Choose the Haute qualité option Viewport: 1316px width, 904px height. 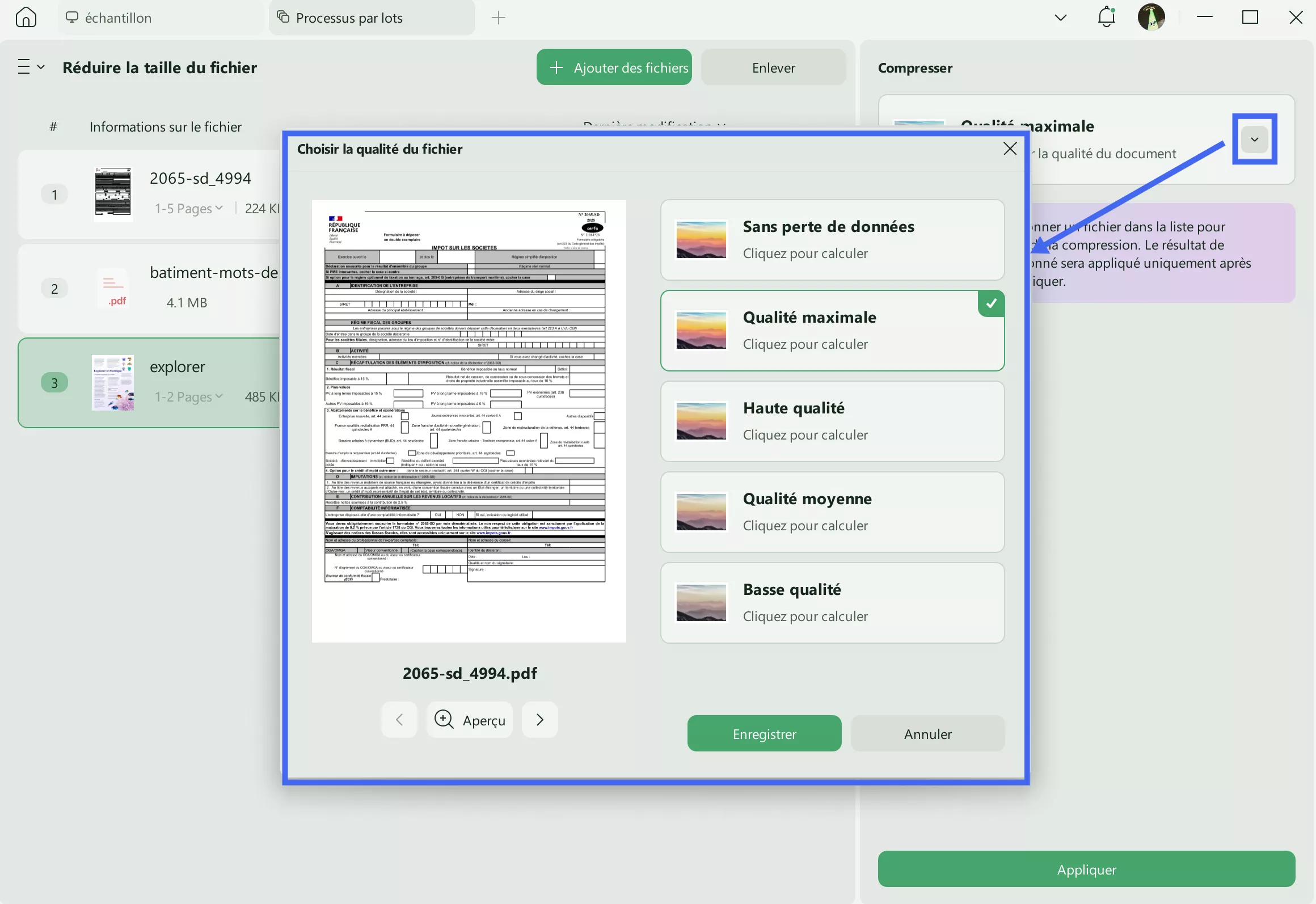[832, 421]
